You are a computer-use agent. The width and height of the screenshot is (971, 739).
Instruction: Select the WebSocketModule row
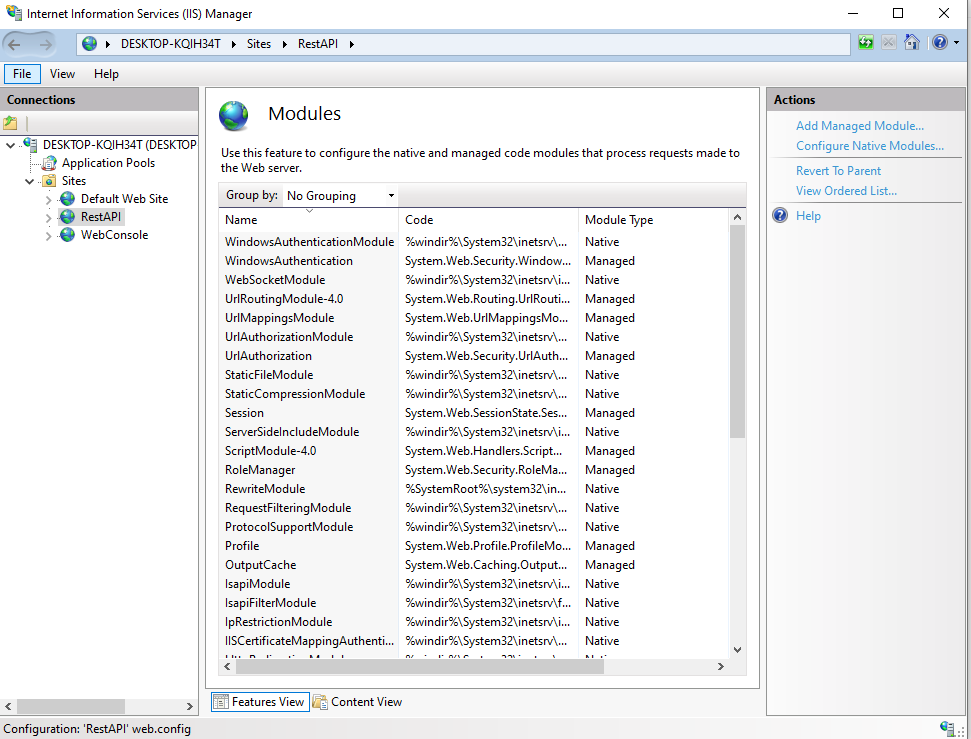pyautogui.click(x=474, y=280)
